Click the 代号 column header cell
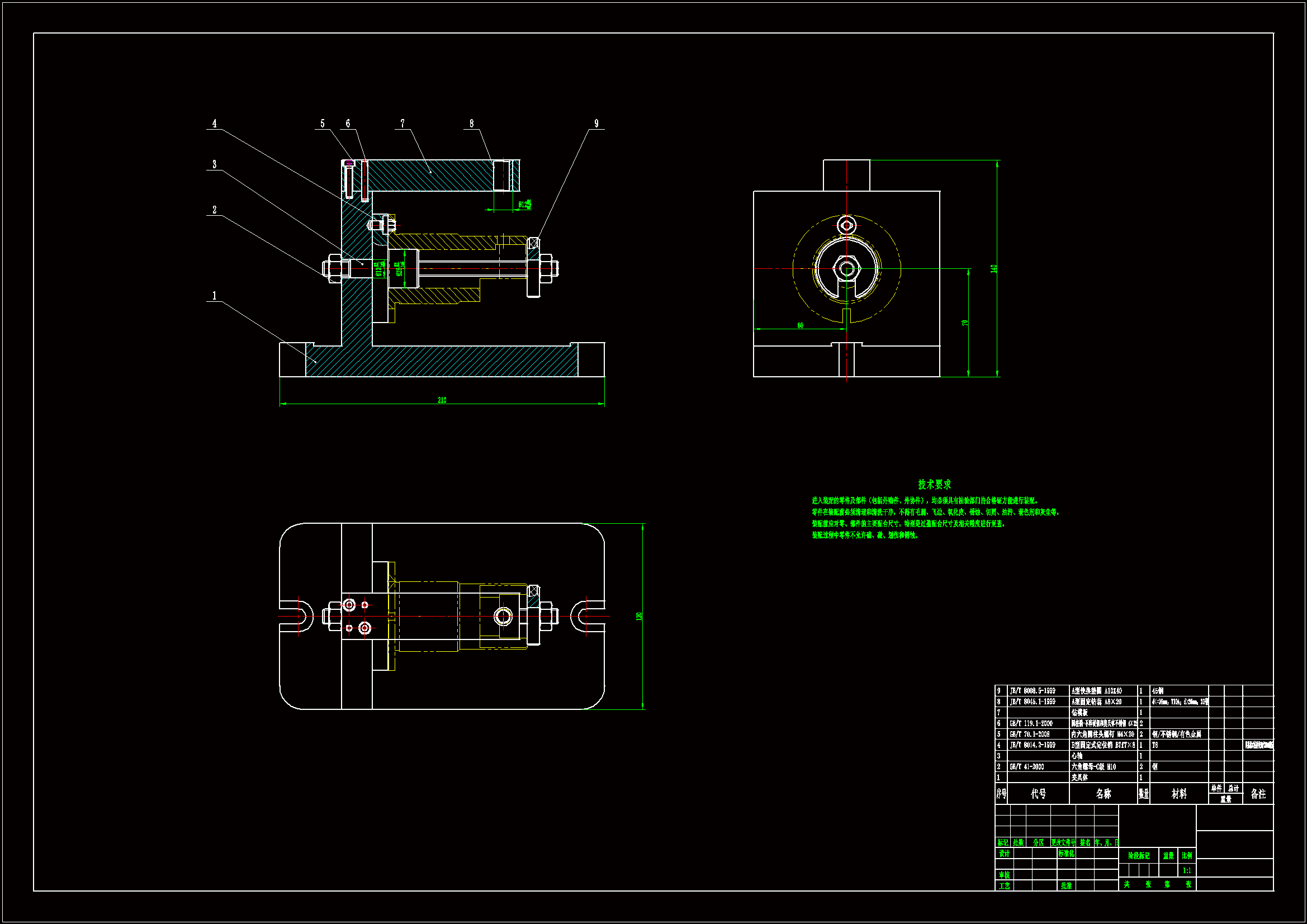 pyautogui.click(x=1038, y=794)
